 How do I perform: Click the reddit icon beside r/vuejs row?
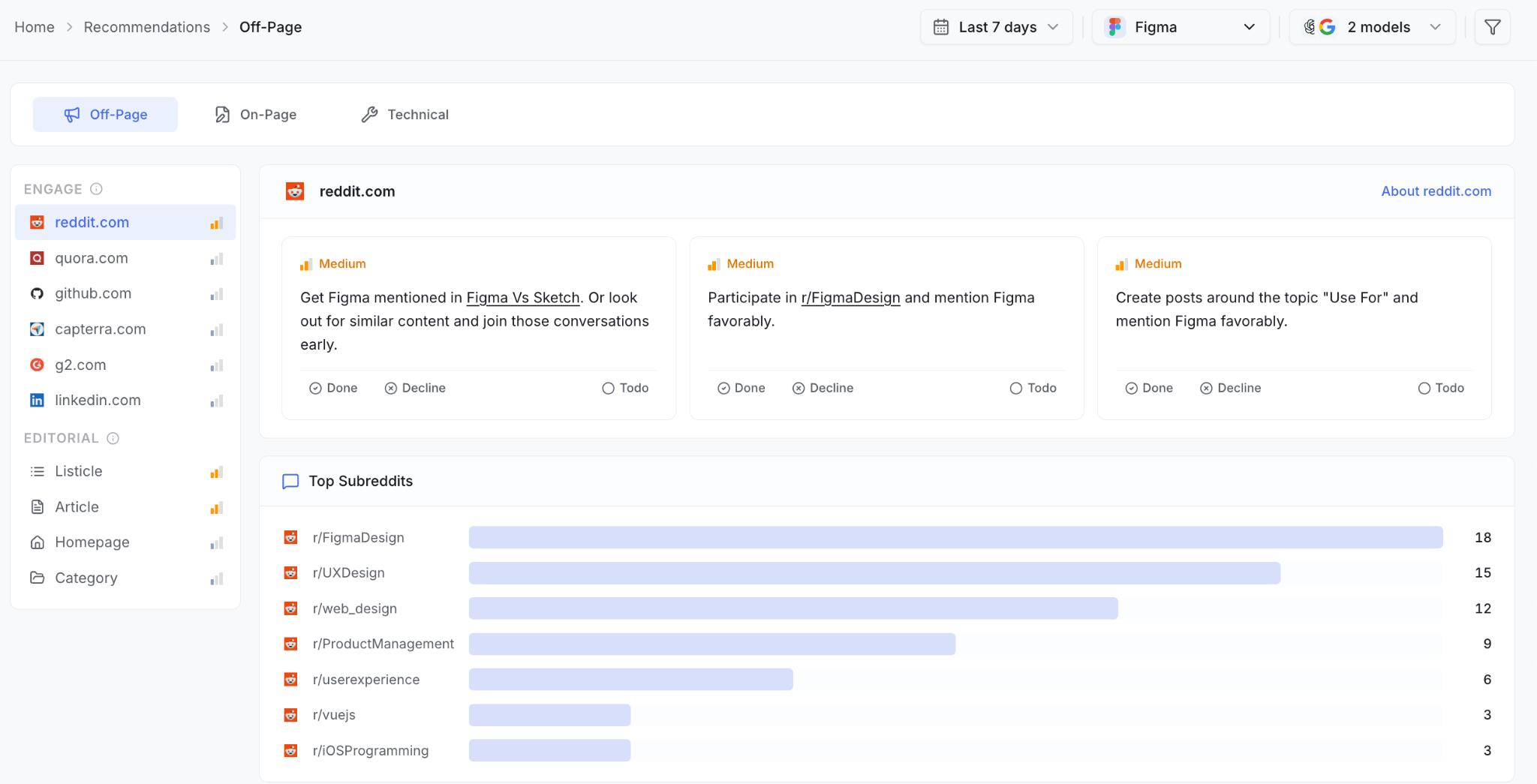[290, 715]
